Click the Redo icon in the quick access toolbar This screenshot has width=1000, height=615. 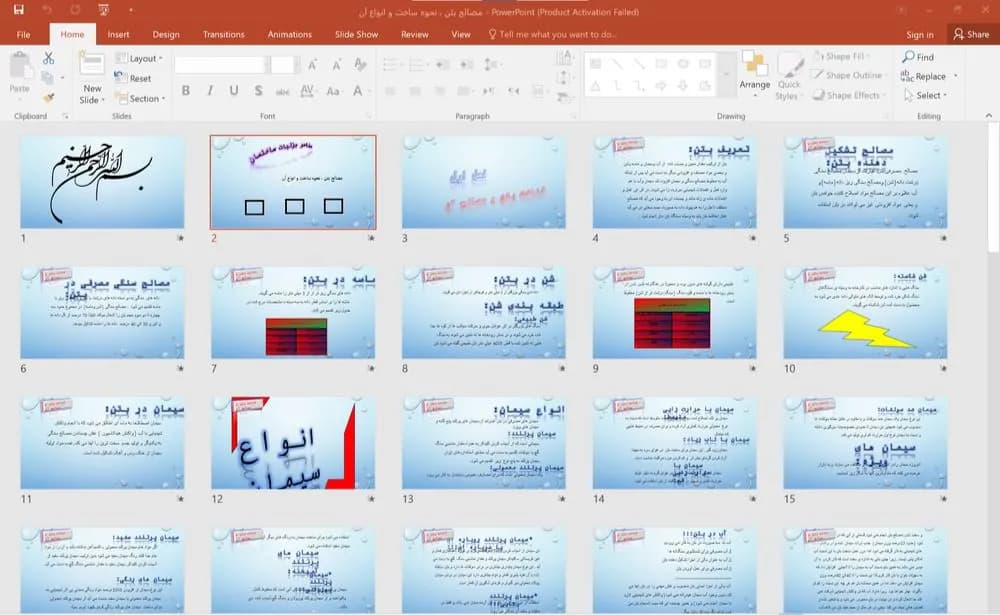click(x=76, y=10)
